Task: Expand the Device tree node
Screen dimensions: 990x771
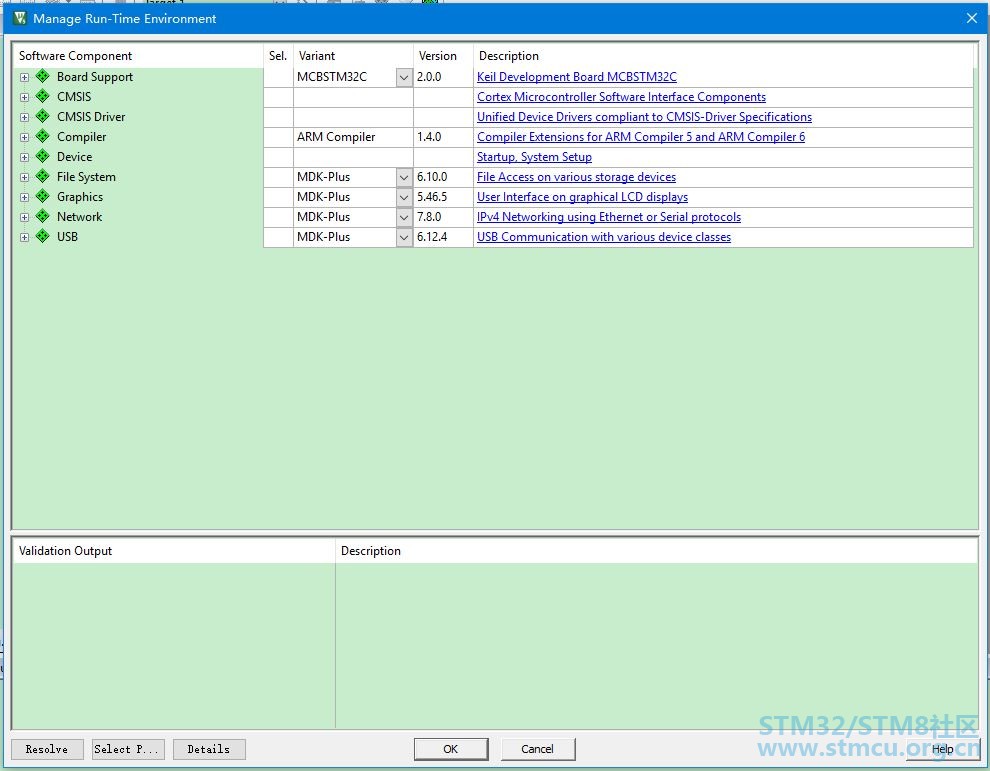Action: pyautogui.click(x=24, y=157)
